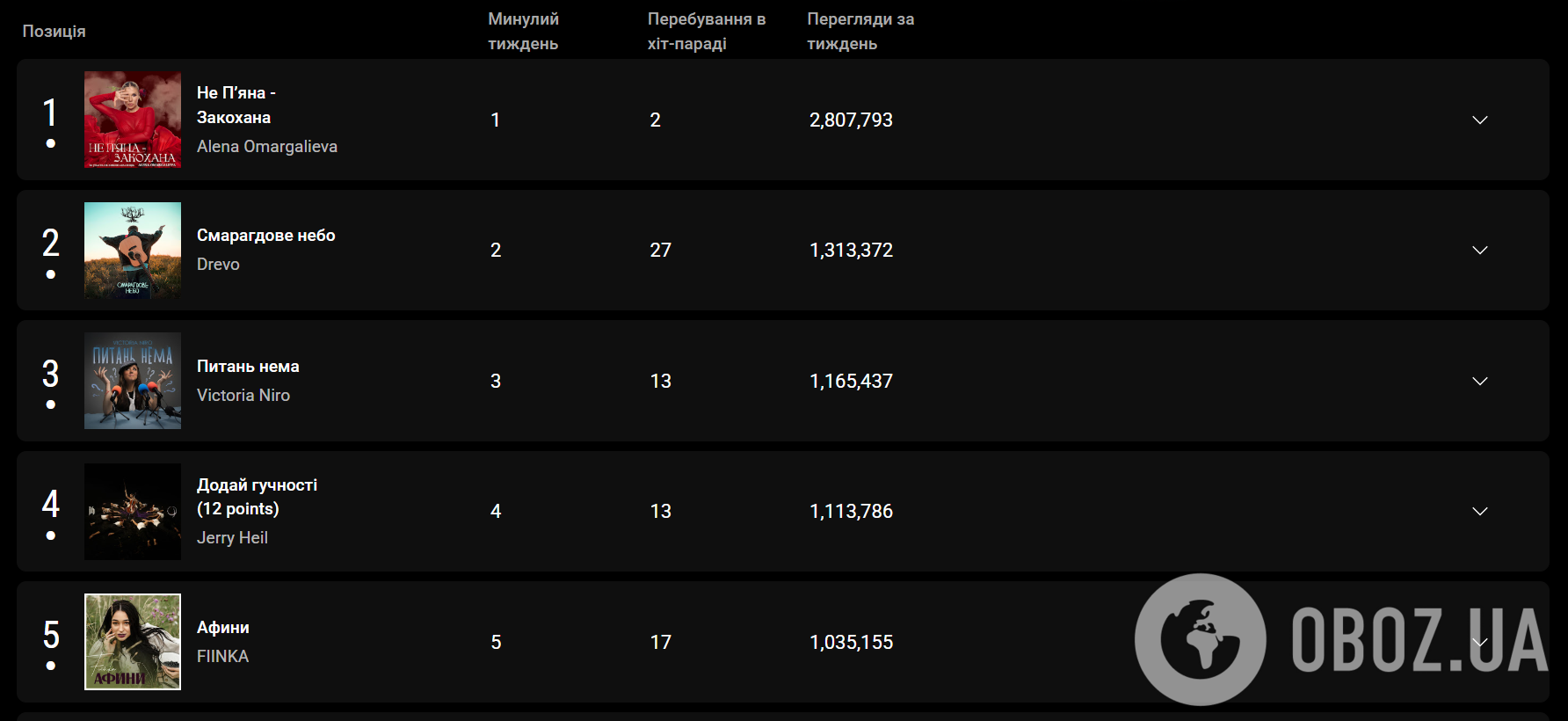Viewport: 1568px width, 721px height.
Task: Open artist Victoria Niro
Action: [x=243, y=396]
